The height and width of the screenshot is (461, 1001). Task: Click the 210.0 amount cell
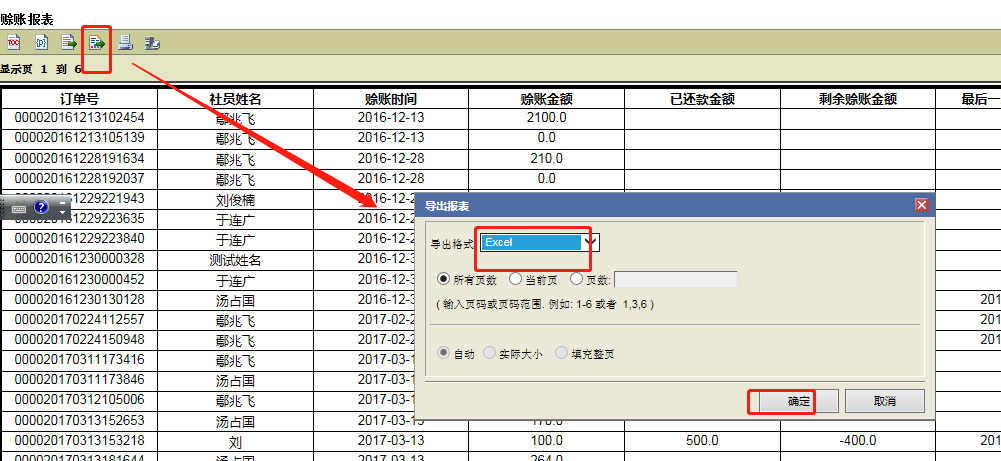click(x=546, y=158)
